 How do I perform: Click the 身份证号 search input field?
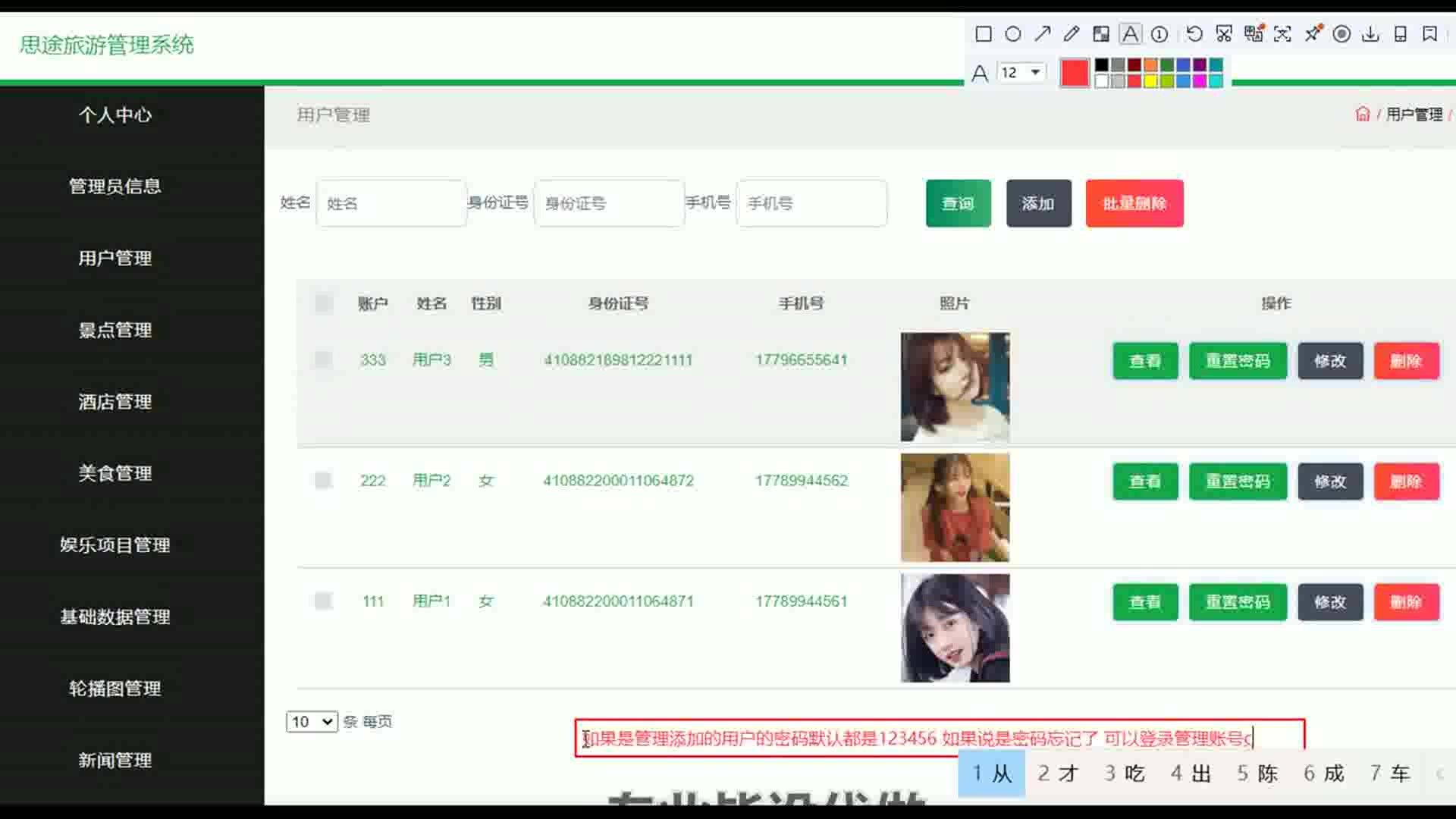[x=609, y=203]
